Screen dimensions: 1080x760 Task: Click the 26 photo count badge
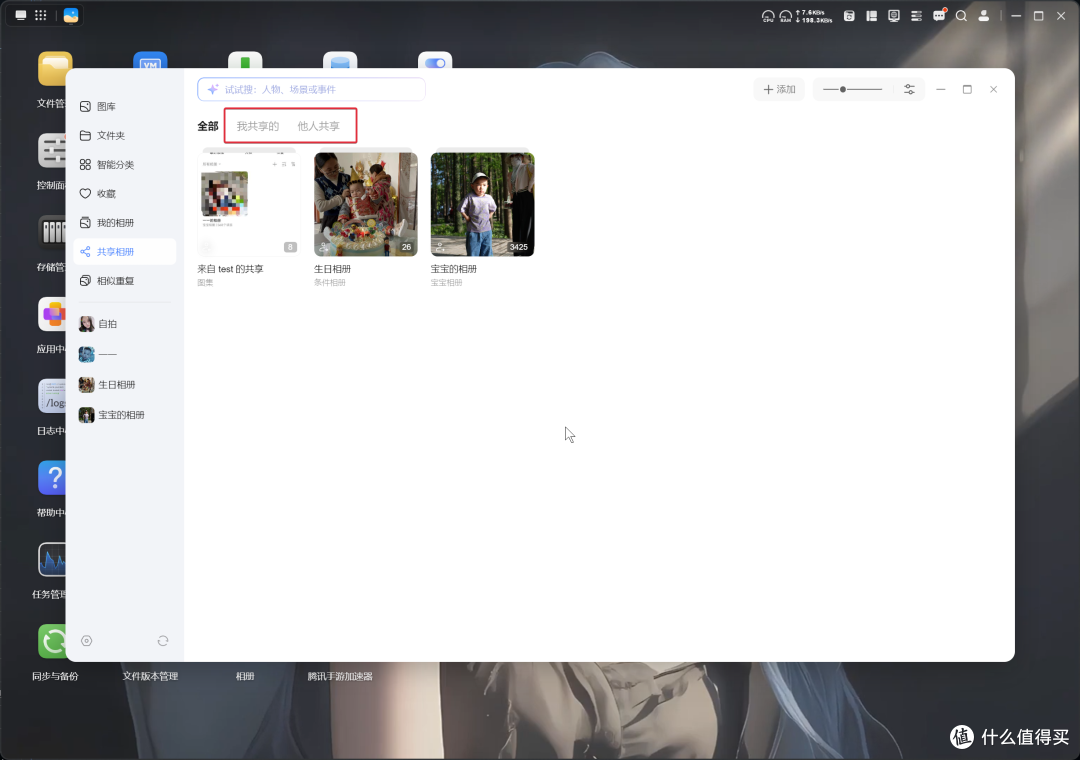pyautogui.click(x=406, y=247)
